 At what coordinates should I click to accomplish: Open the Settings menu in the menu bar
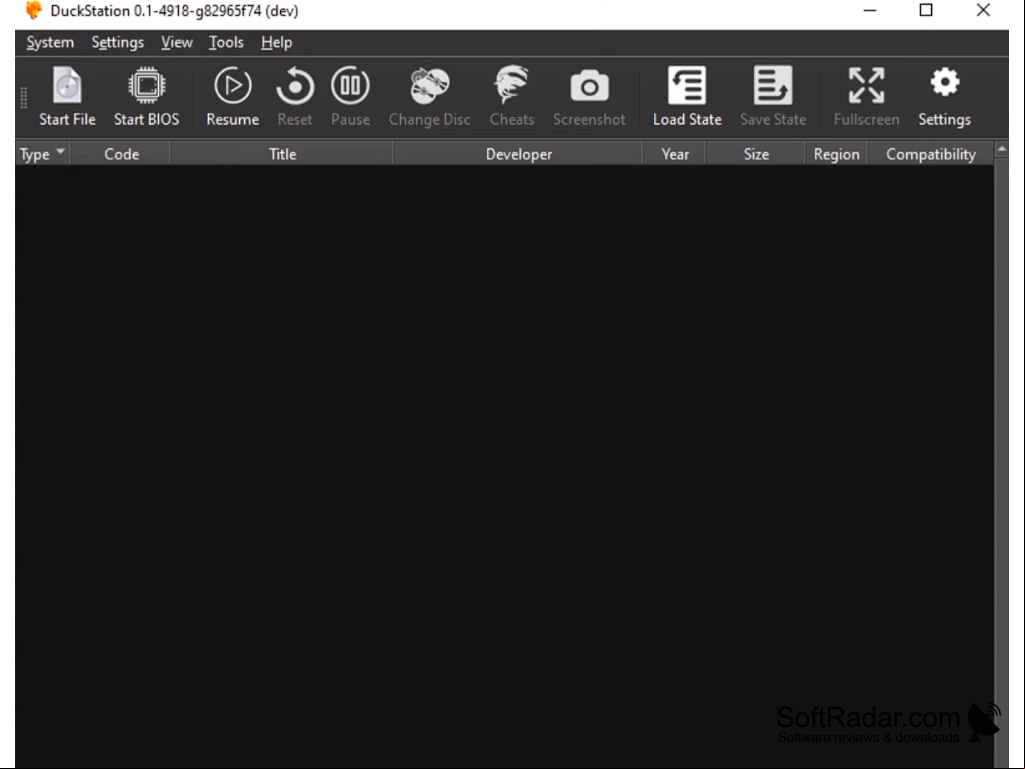click(x=118, y=43)
